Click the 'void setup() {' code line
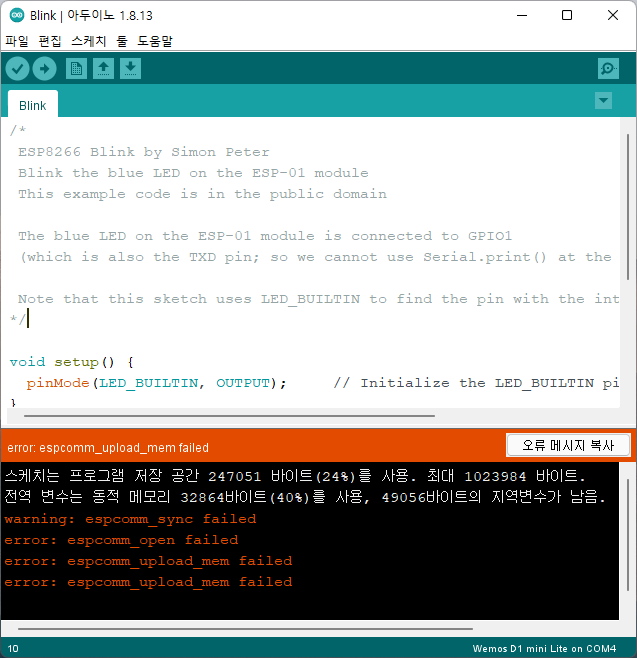This screenshot has height=658, width=637. 72,362
